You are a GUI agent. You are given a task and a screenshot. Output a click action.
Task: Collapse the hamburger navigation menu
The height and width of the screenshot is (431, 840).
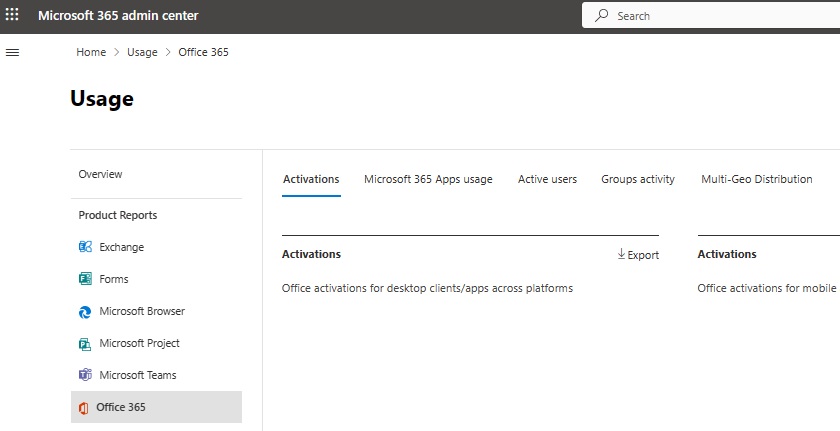[x=13, y=52]
